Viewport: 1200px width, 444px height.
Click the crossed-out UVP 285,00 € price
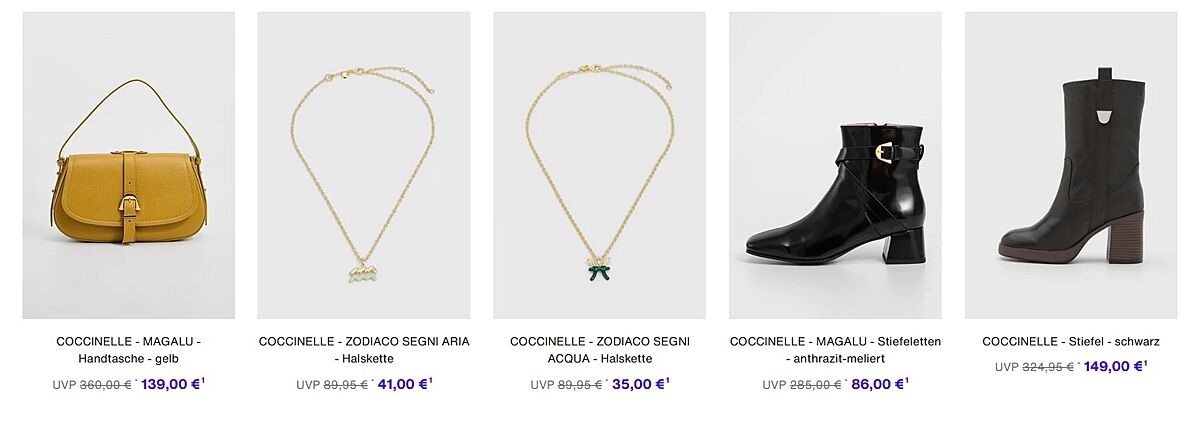815,384
